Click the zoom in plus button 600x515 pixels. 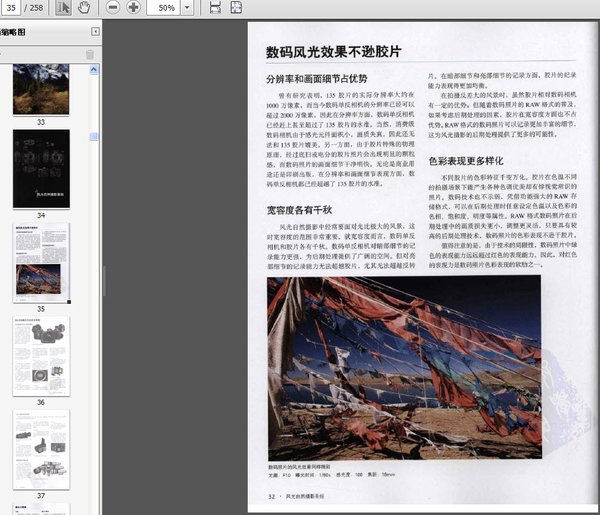pos(133,8)
